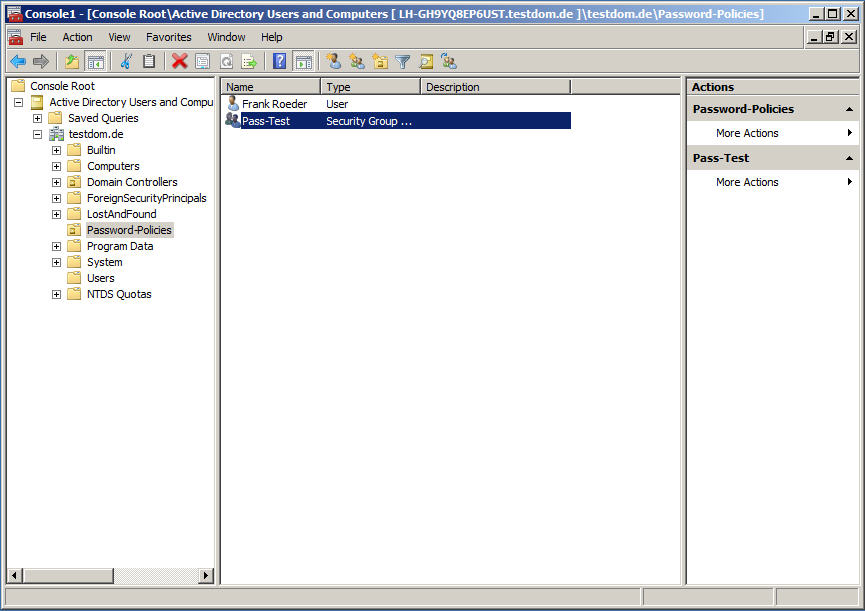
Task: Restore the inner console child window
Action: coord(831,37)
